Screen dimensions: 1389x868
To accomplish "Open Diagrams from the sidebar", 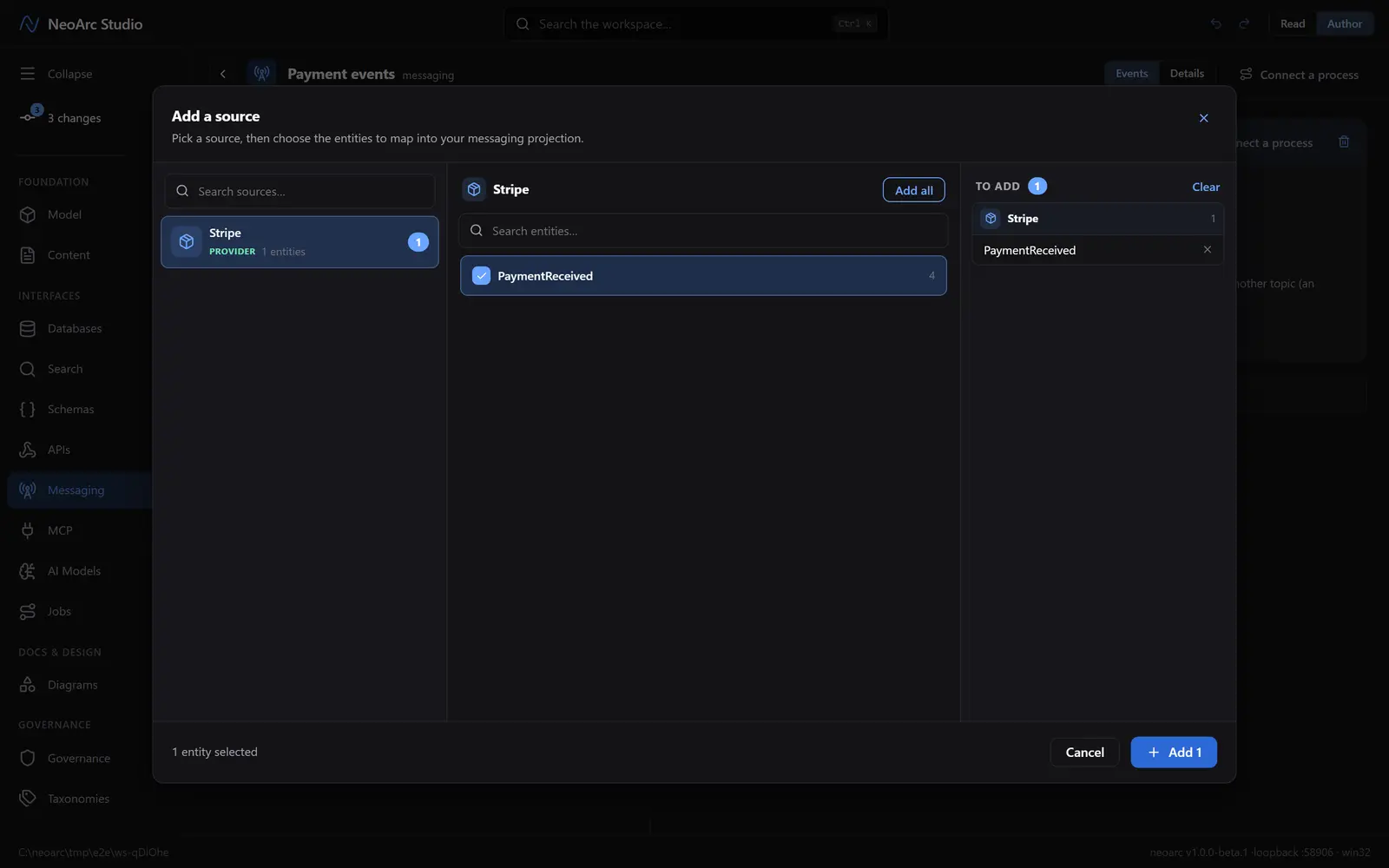I will point(72,685).
